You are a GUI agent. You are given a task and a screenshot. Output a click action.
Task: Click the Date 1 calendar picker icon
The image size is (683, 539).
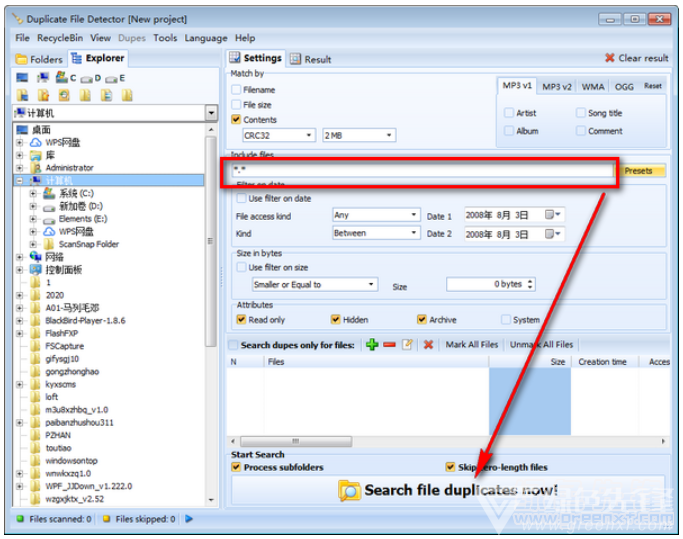[553, 214]
